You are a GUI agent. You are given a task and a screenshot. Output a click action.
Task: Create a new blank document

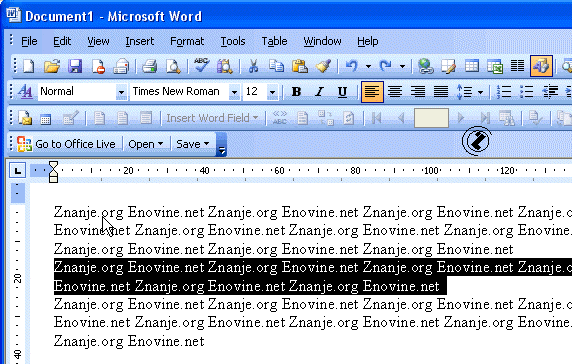(x=29, y=66)
